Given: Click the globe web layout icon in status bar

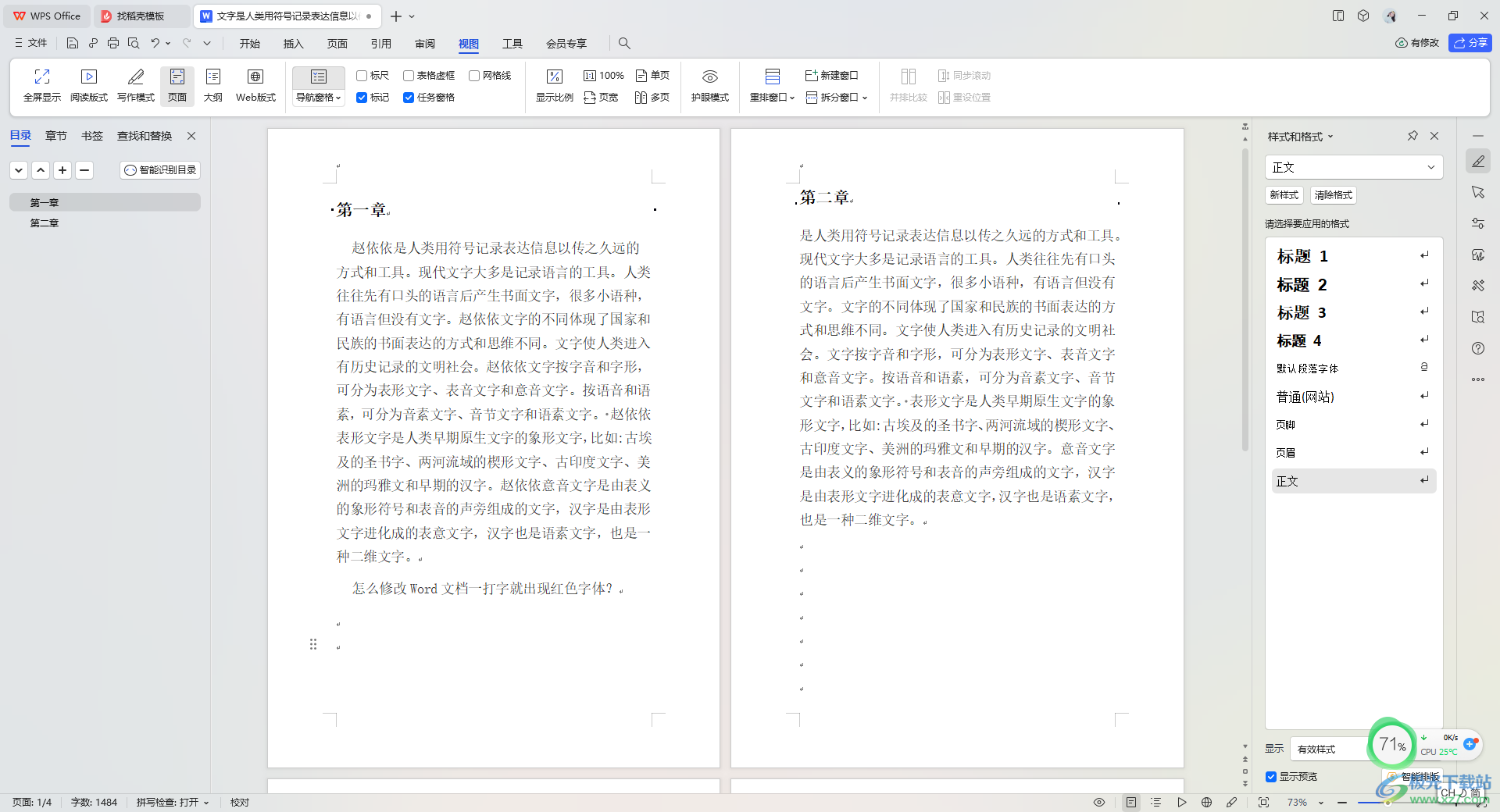Looking at the screenshot, I should [1206, 802].
